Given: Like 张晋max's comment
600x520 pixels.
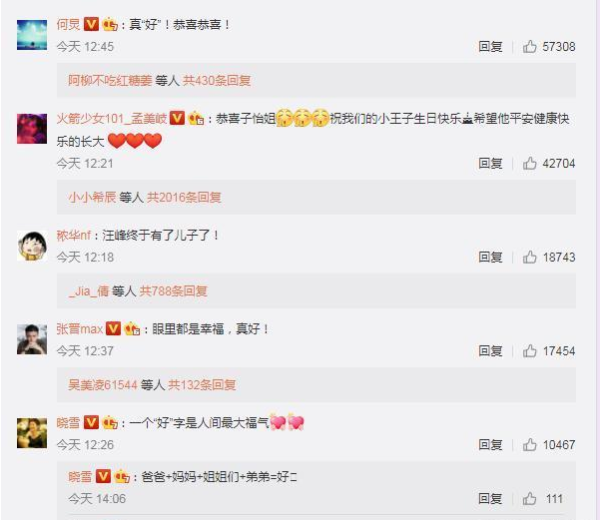Looking at the screenshot, I should (x=530, y=351).
